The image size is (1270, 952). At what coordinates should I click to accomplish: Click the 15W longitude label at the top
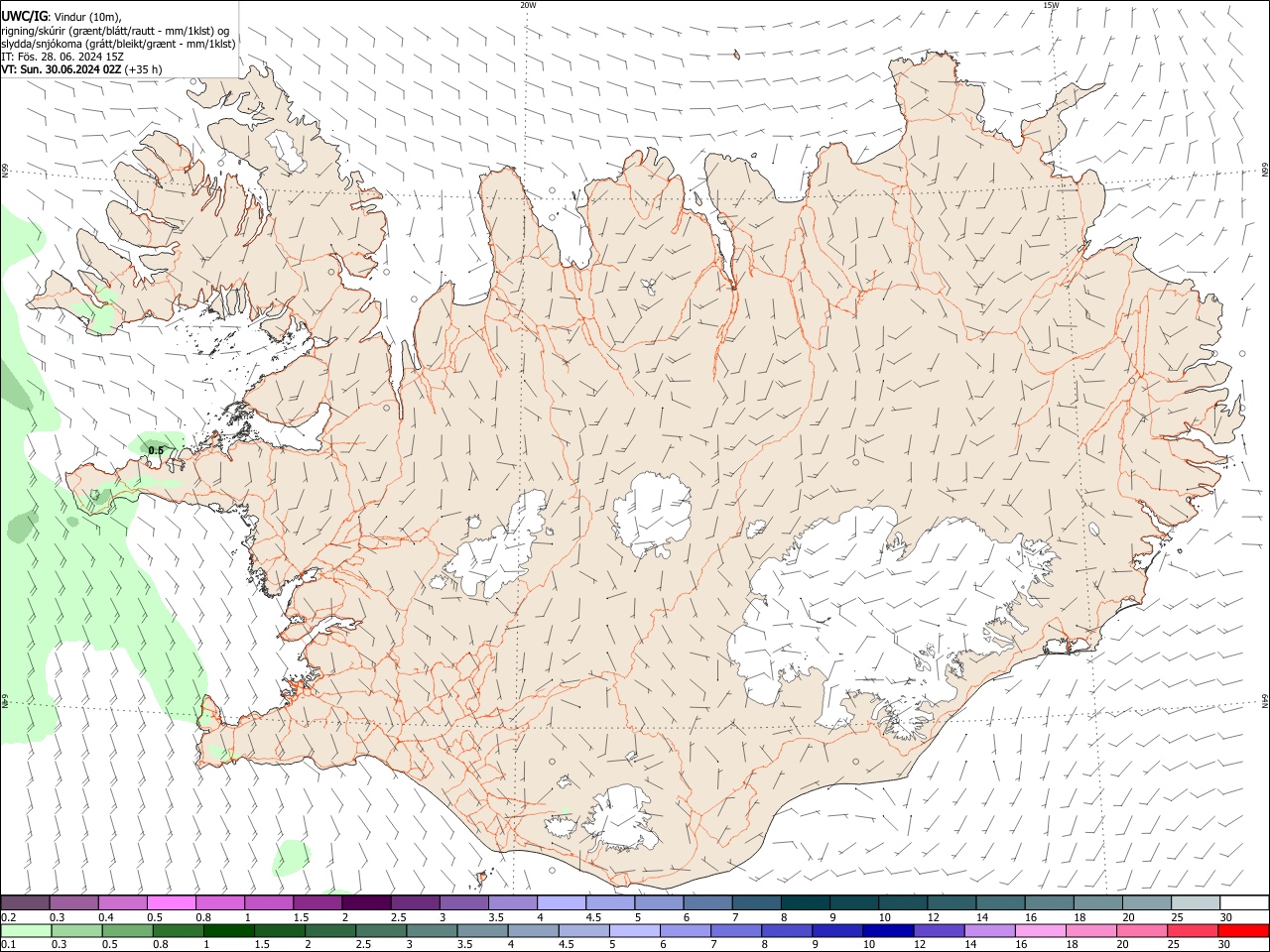tap(1051, 5)
